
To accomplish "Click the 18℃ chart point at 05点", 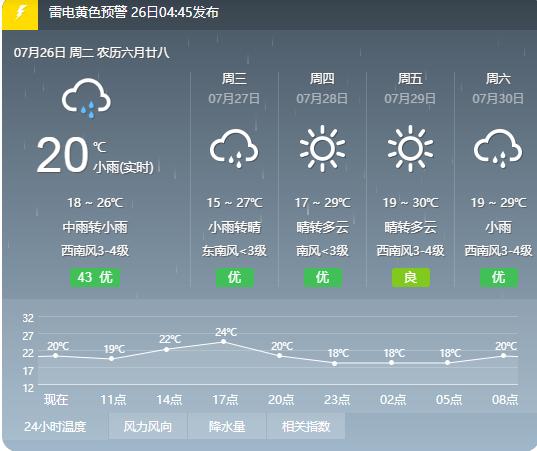I will point(447,362).
